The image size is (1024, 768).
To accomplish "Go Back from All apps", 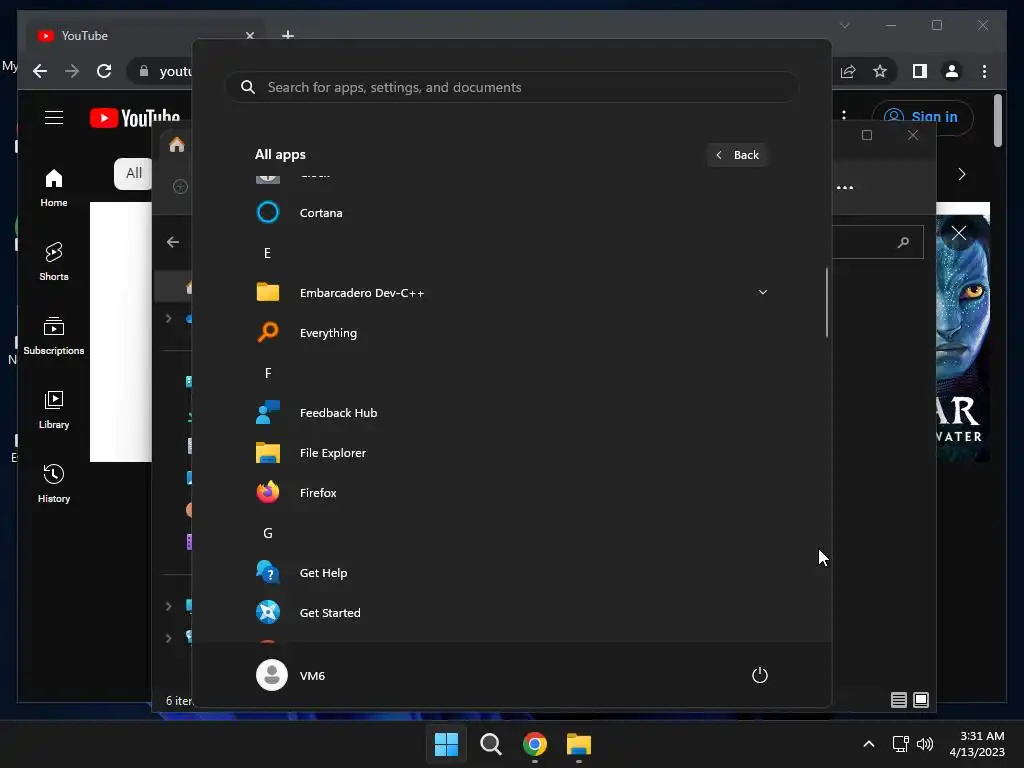I will [737, 155].
